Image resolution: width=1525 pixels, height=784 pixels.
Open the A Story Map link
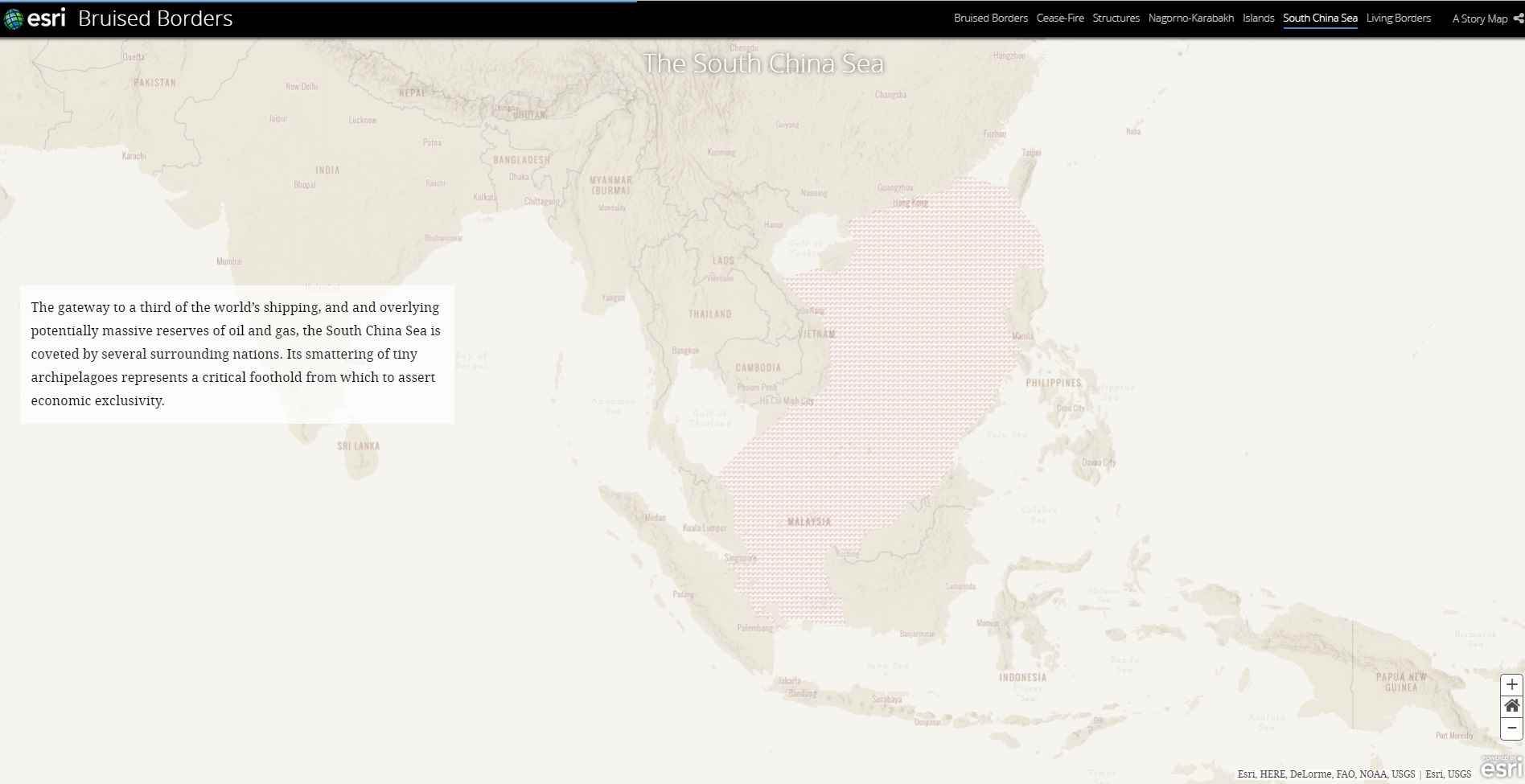1479,18
